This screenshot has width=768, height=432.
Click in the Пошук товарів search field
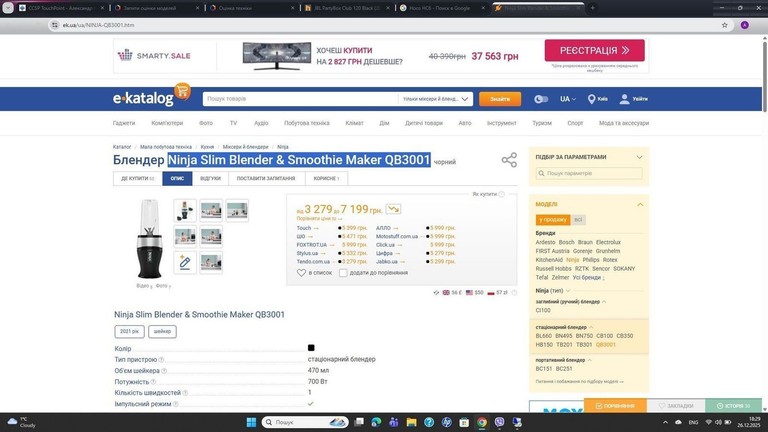300,99
